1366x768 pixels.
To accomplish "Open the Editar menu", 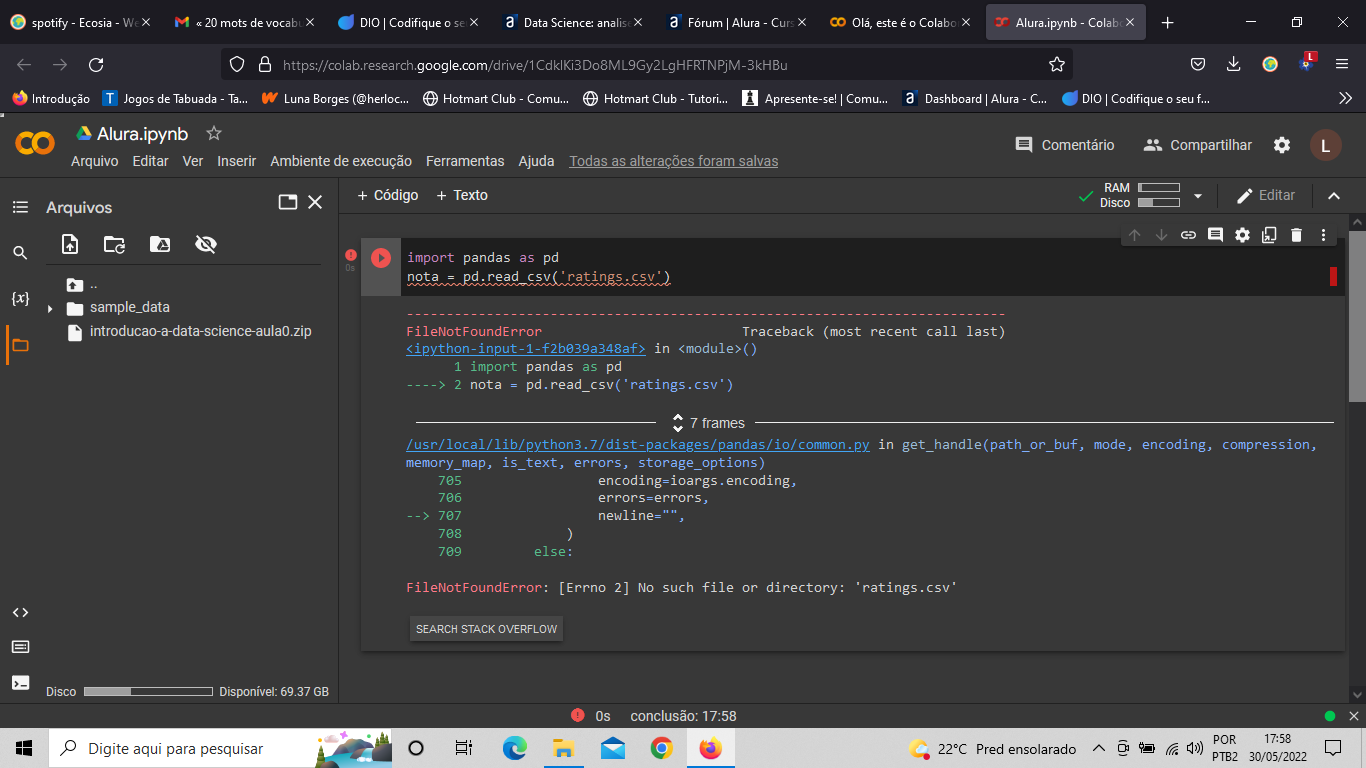I will click(x=150, y=161).
